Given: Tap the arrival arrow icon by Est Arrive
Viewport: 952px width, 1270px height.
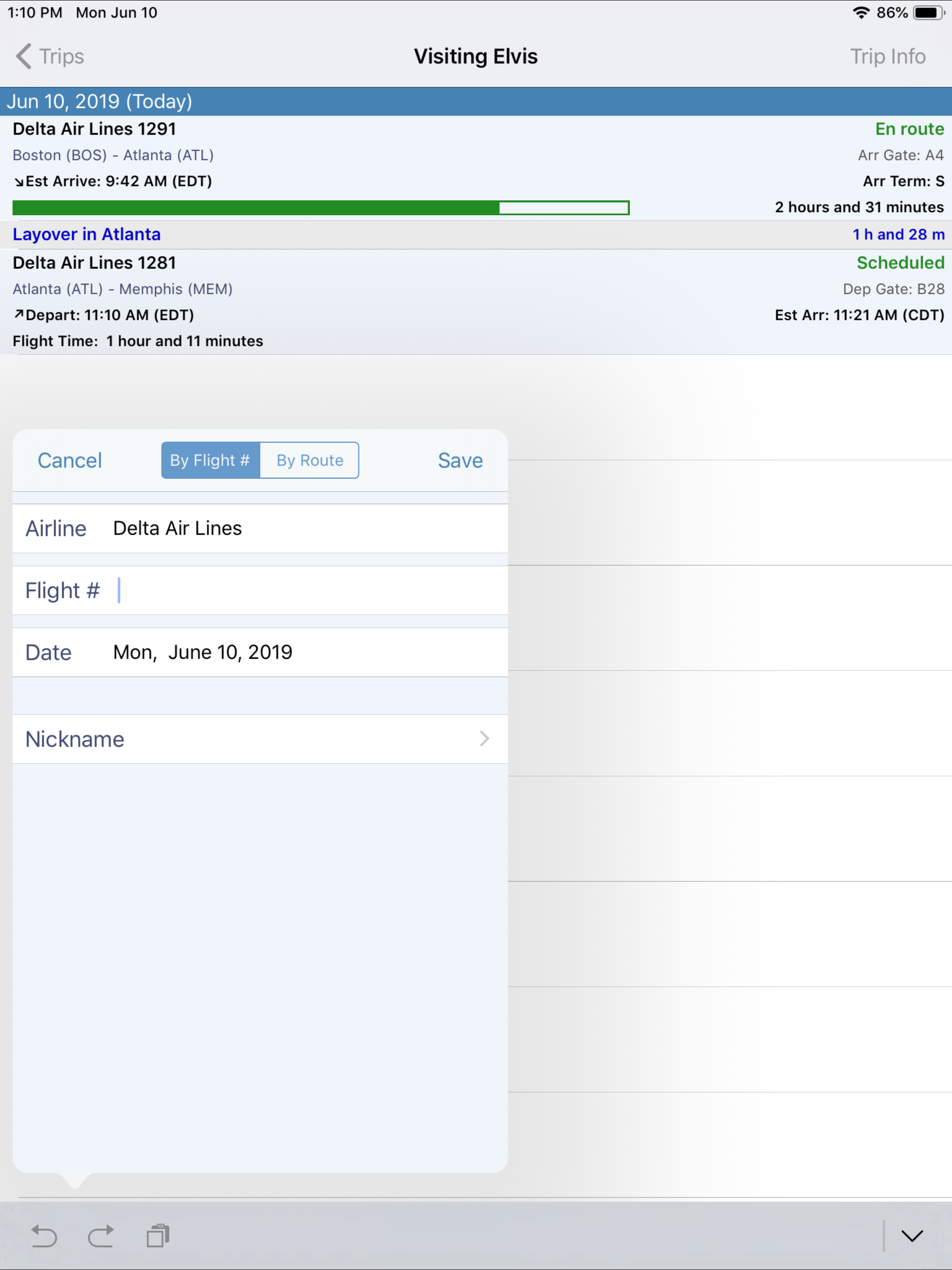Looking at the screenshot, I should (x=19, y=181).
